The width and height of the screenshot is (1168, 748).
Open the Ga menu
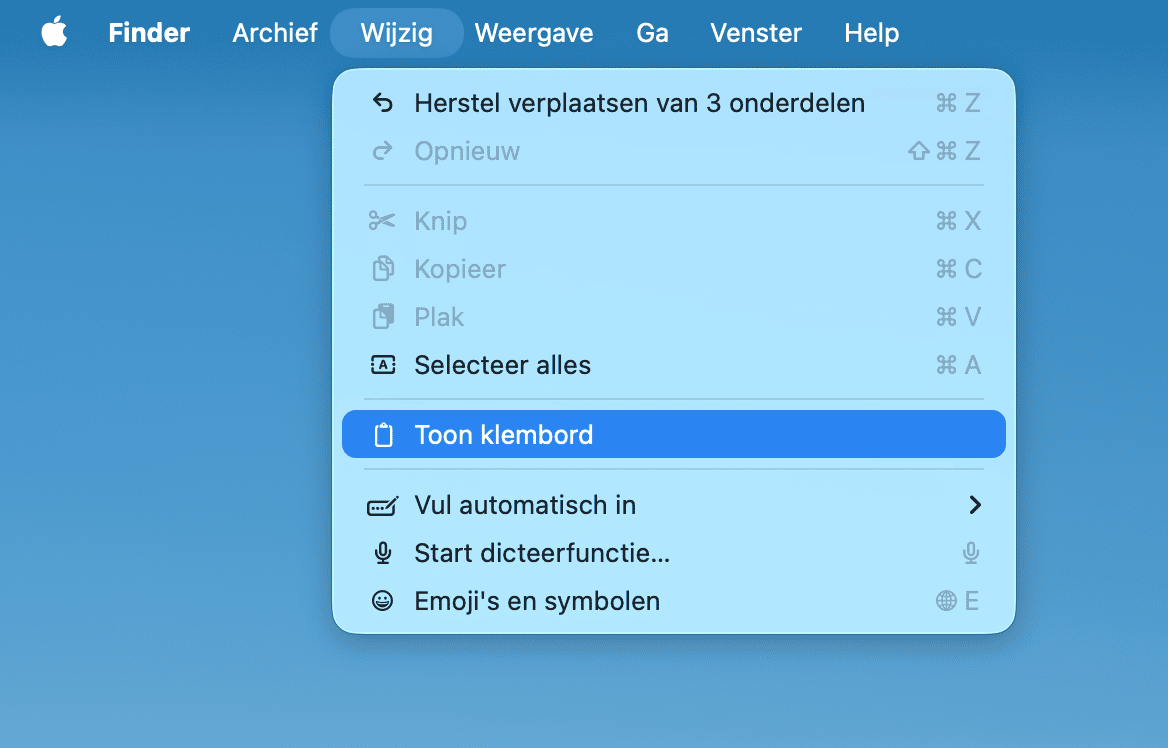pos(652,33)
